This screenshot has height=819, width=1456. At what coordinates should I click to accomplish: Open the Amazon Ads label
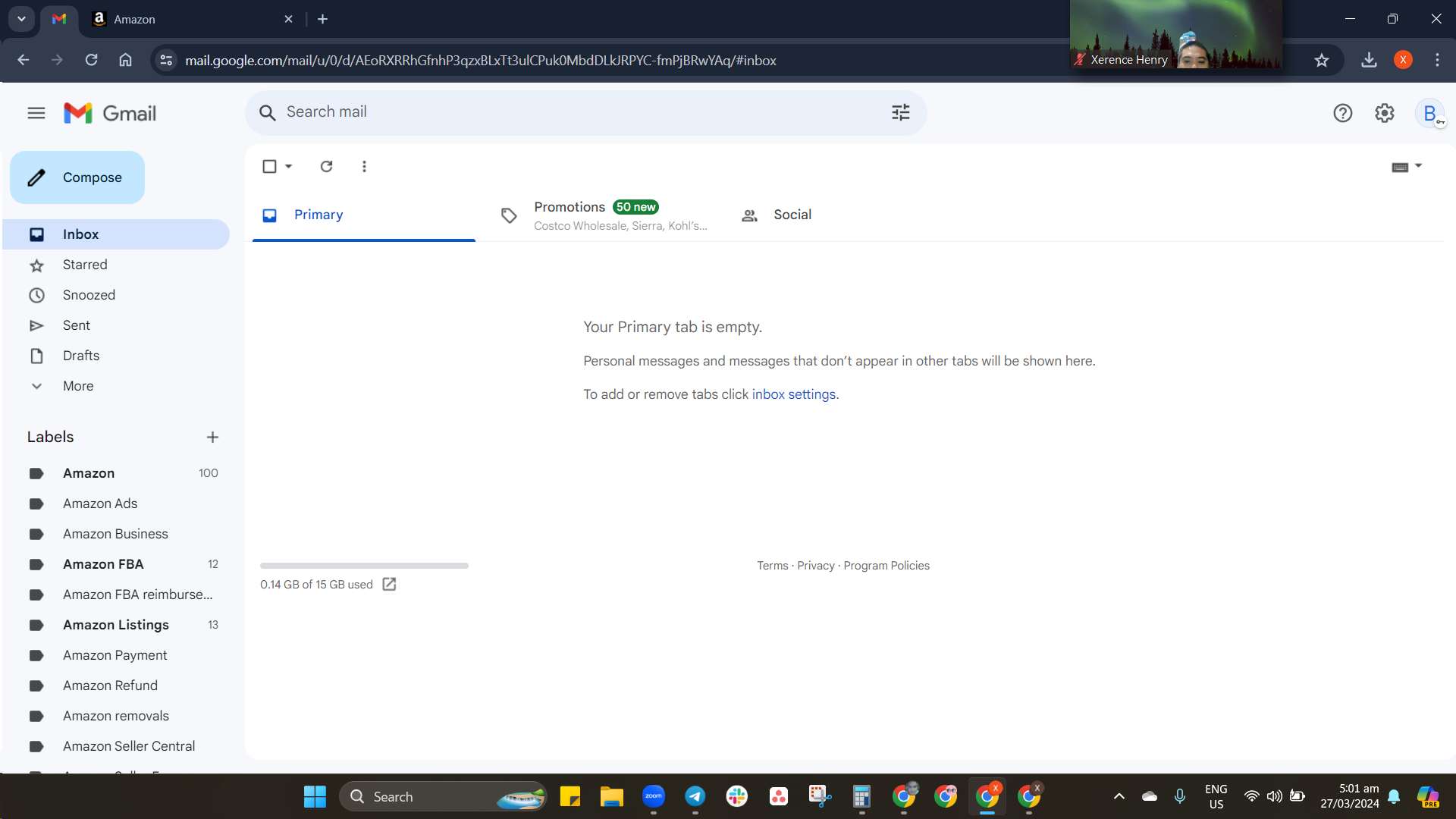pyautogui.click(x=116, y=504)
